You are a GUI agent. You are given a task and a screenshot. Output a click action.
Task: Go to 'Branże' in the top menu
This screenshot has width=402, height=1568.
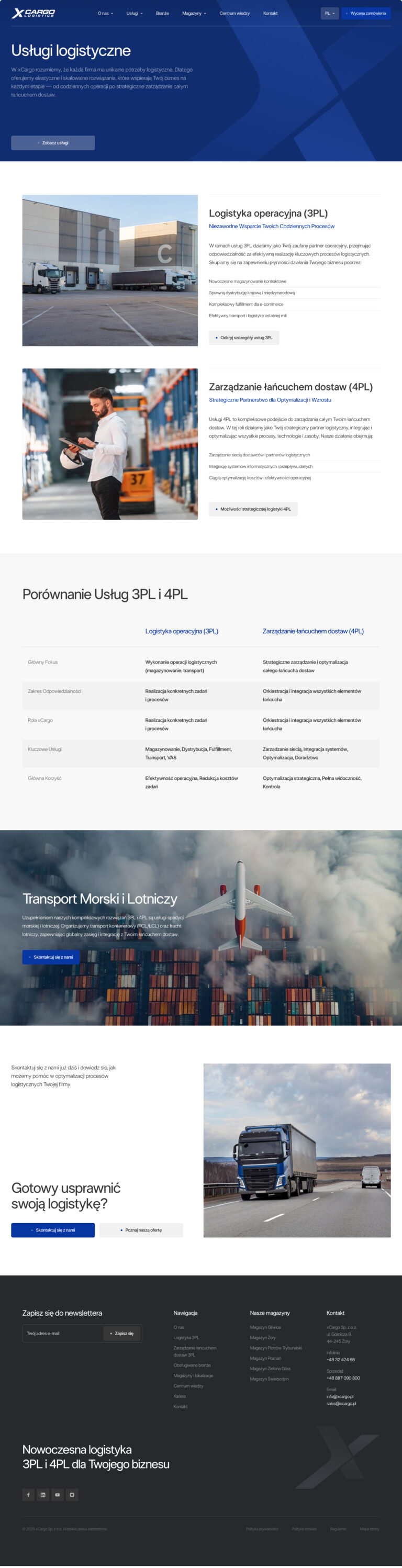(x=162, y=14)
